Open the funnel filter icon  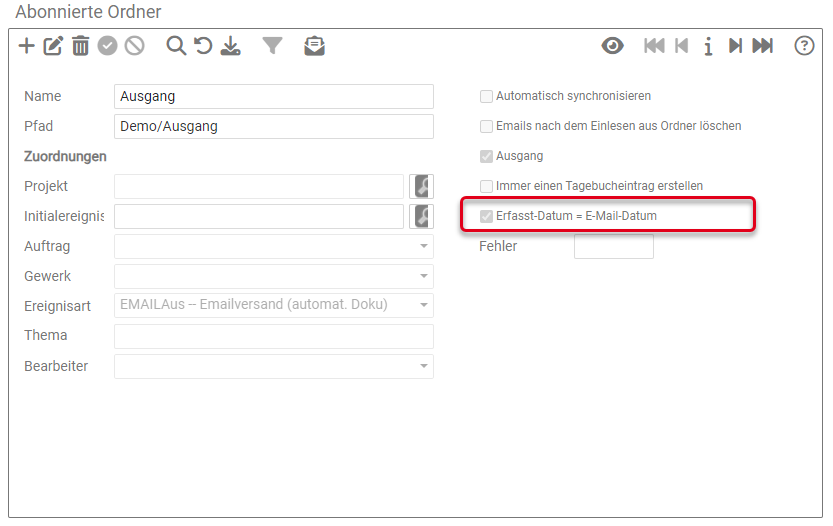[272, 46]
